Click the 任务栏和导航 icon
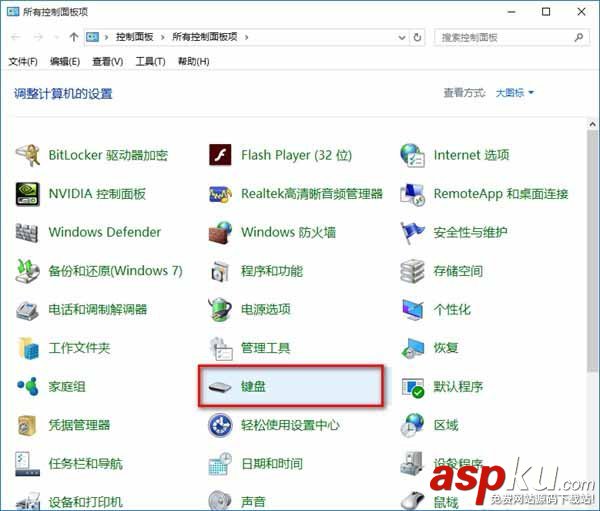This screenshot has width=600, height=511. click(x=28, y=464)
